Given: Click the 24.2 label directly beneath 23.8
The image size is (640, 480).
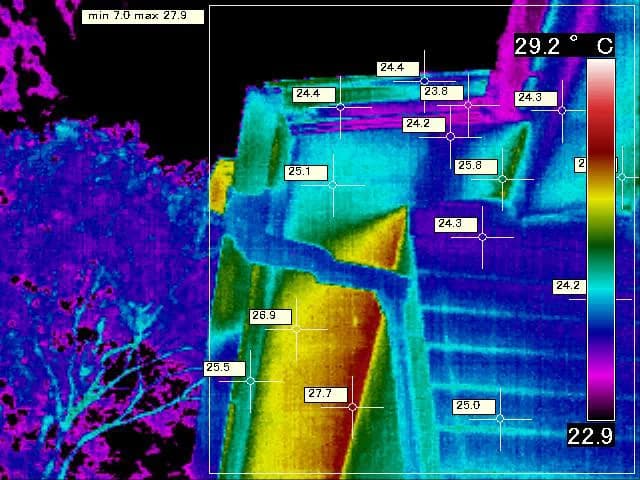Looking at the screenshot, I should point(424,124).
